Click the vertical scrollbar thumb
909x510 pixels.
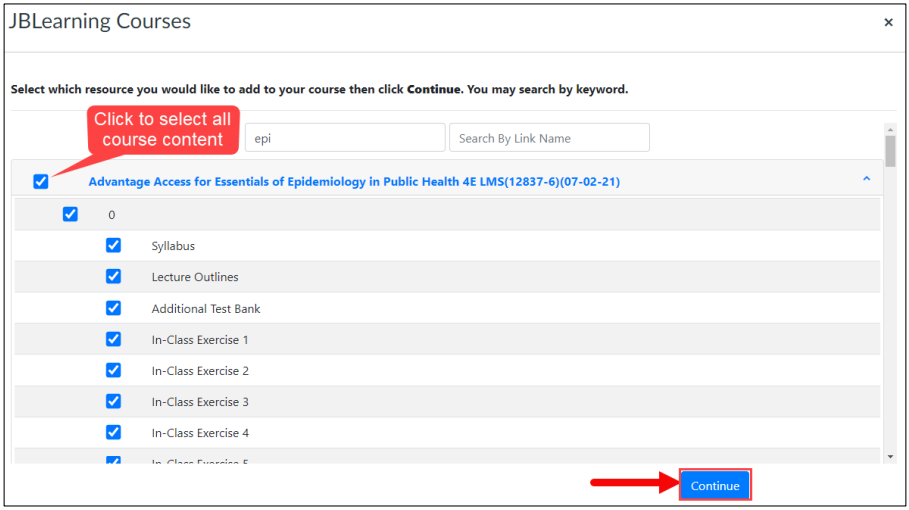pyautogui.click(x=890, y=151)
